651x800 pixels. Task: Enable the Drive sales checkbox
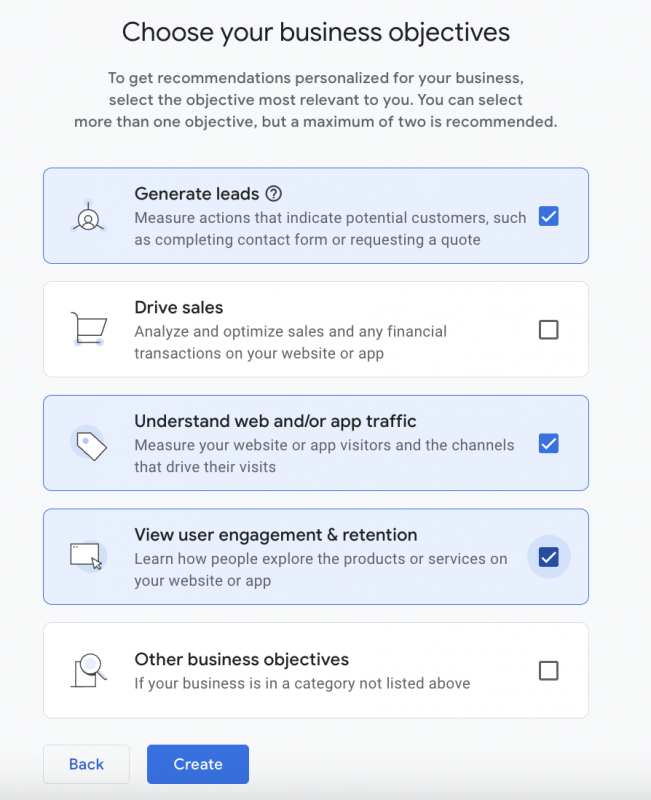[x=548, y=329]
